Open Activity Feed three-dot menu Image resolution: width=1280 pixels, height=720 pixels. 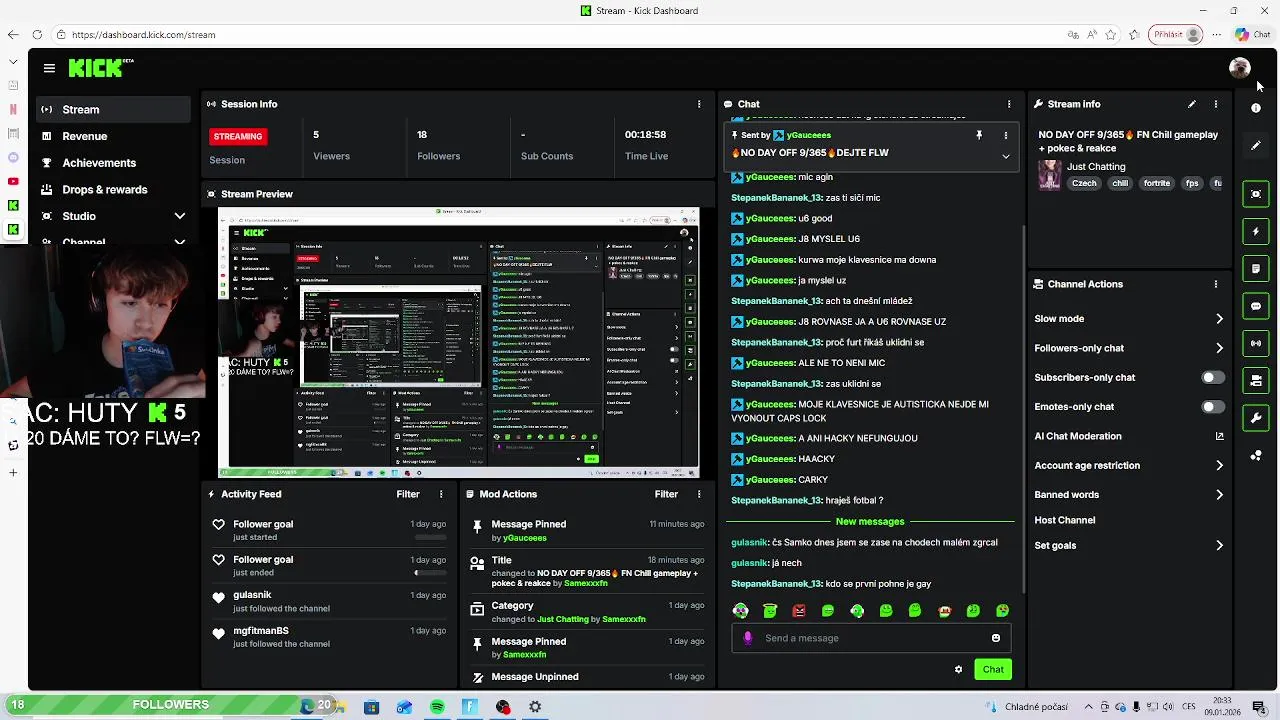(441, 494)
